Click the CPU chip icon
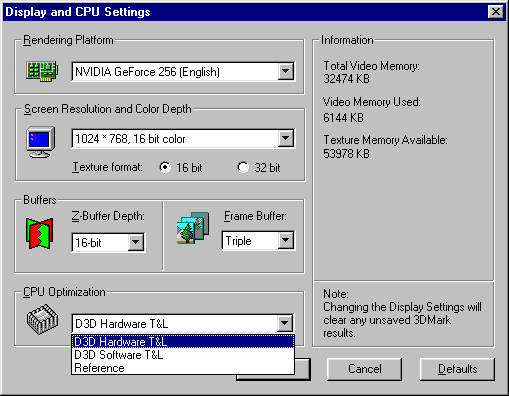The width and height of the screenshot is (509, 396). pos(42,319)
